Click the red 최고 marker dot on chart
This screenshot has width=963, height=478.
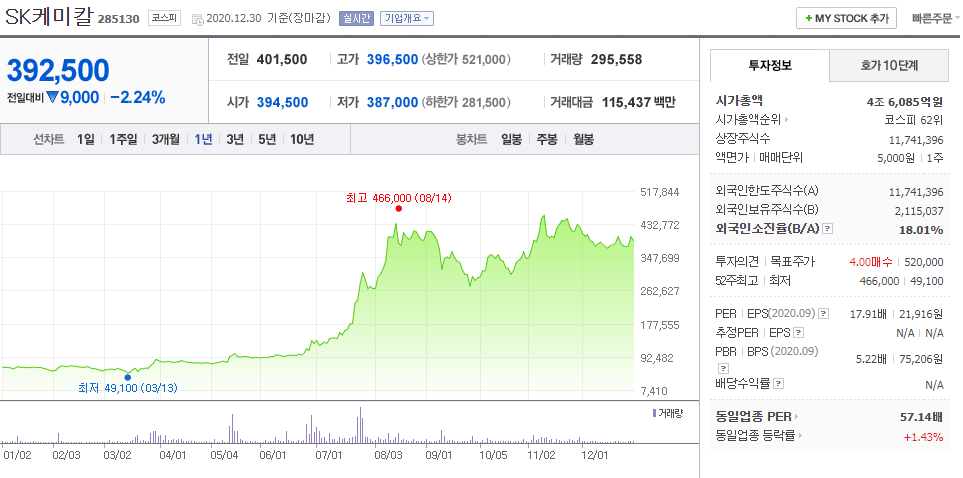(x=399, y=208)
